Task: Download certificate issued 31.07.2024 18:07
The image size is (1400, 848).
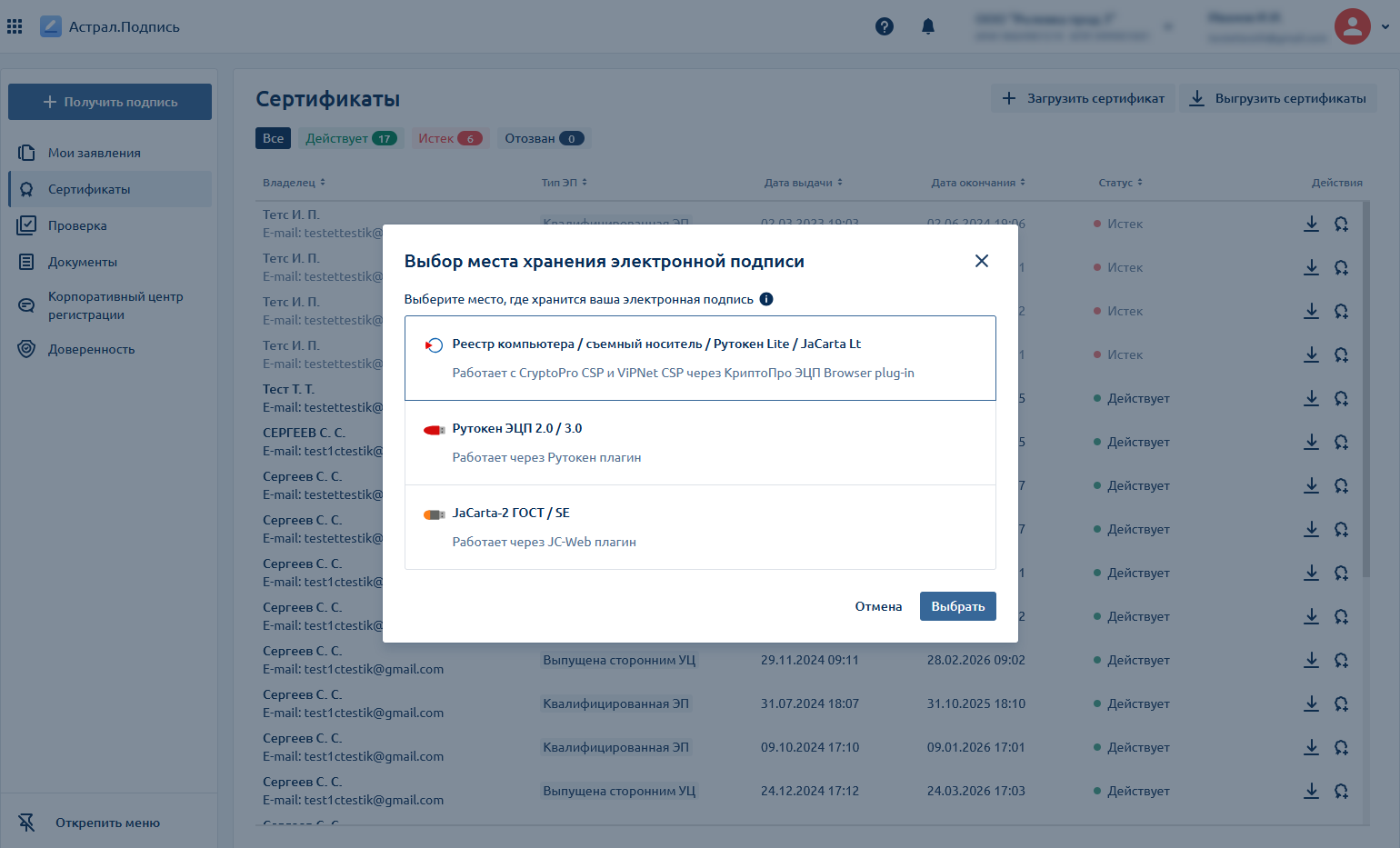Action: pyautogui.click(x=1311, y=703)
